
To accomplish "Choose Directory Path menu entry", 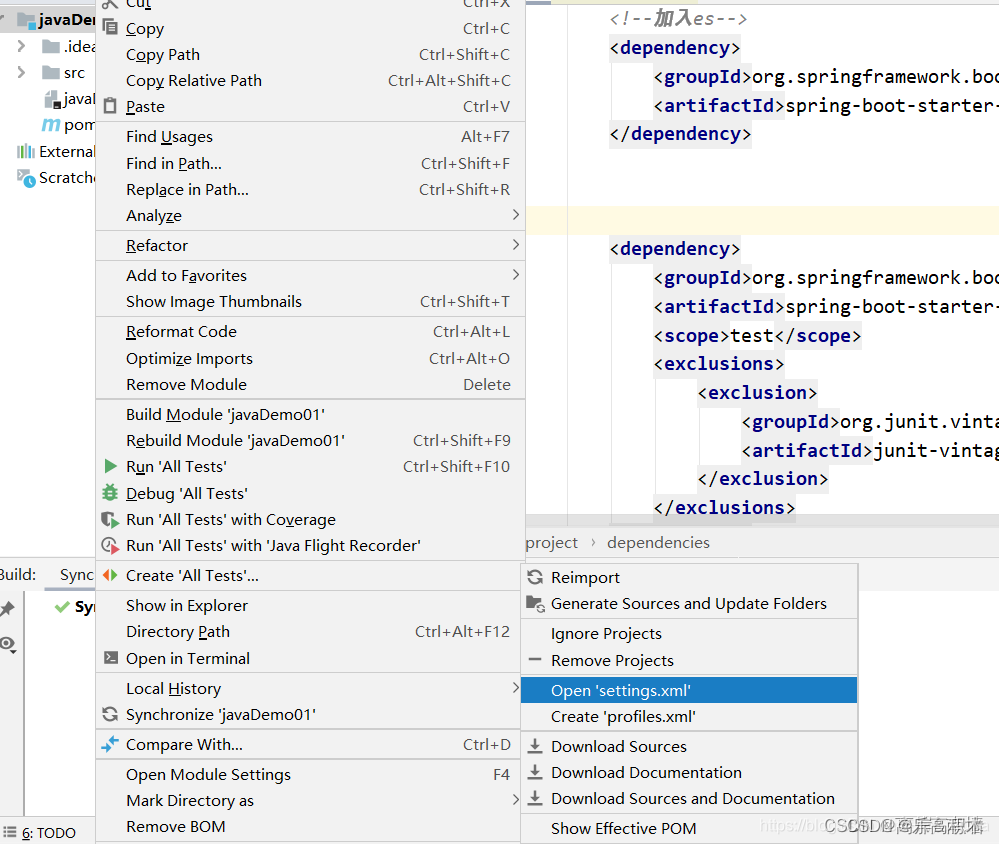I will pos(310,632).
